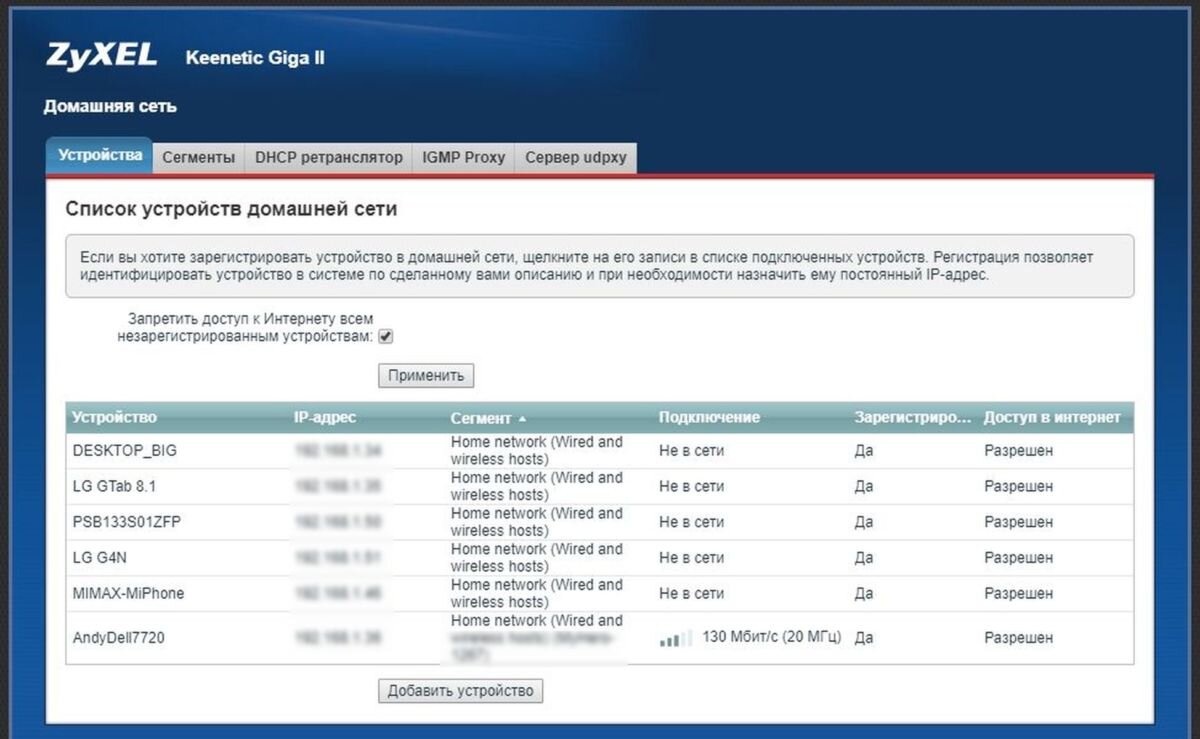Image resolution: width=1200 pixels, height=739 pixels.
Task: Click Да registered cell for LG GTab 8.1
Action: [x=864, y=487]
